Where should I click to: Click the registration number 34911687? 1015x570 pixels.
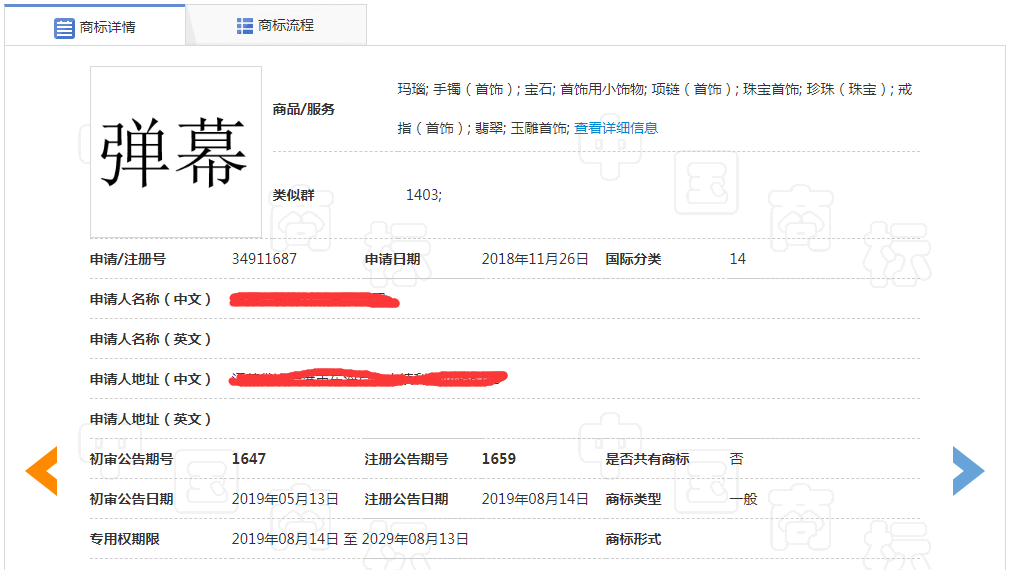[x=264, y=259]
